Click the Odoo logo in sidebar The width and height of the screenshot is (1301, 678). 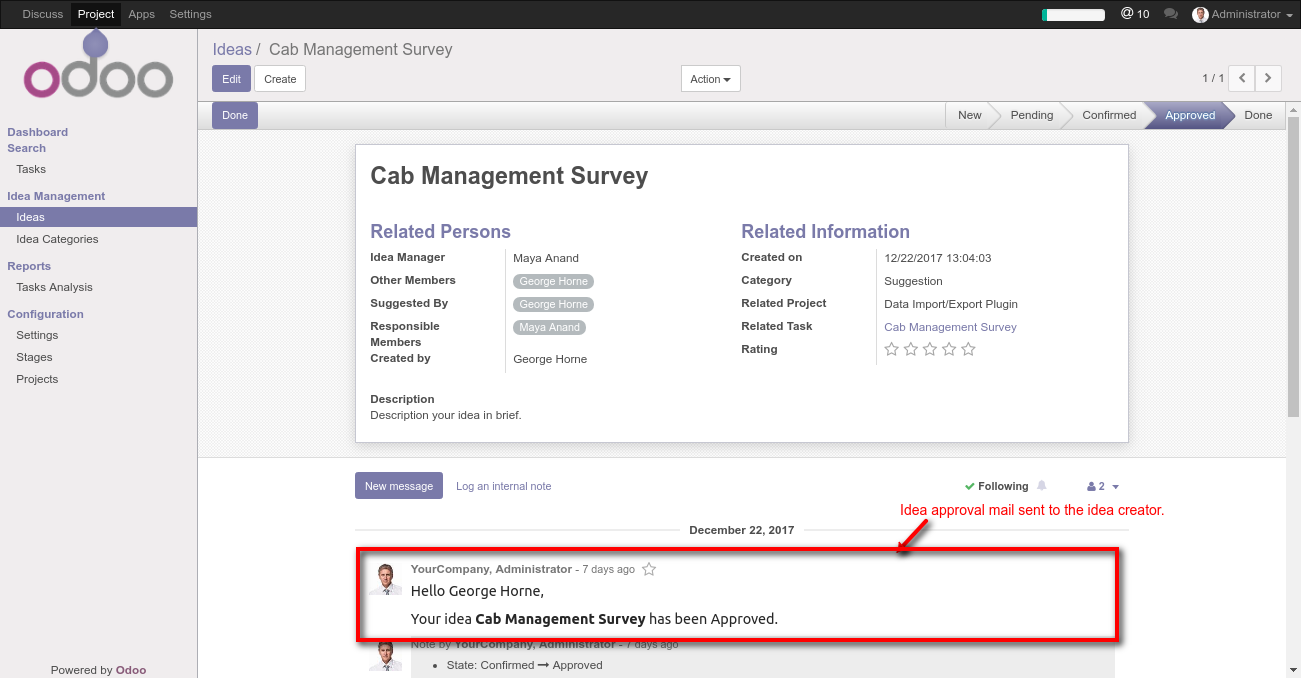click(x=98, y=66)
